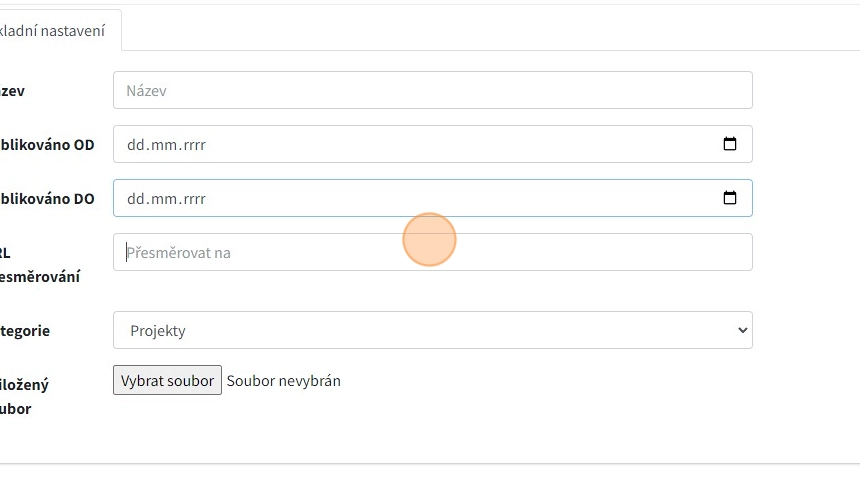Select year segment in Publikováno DO date

click(191, 199)
